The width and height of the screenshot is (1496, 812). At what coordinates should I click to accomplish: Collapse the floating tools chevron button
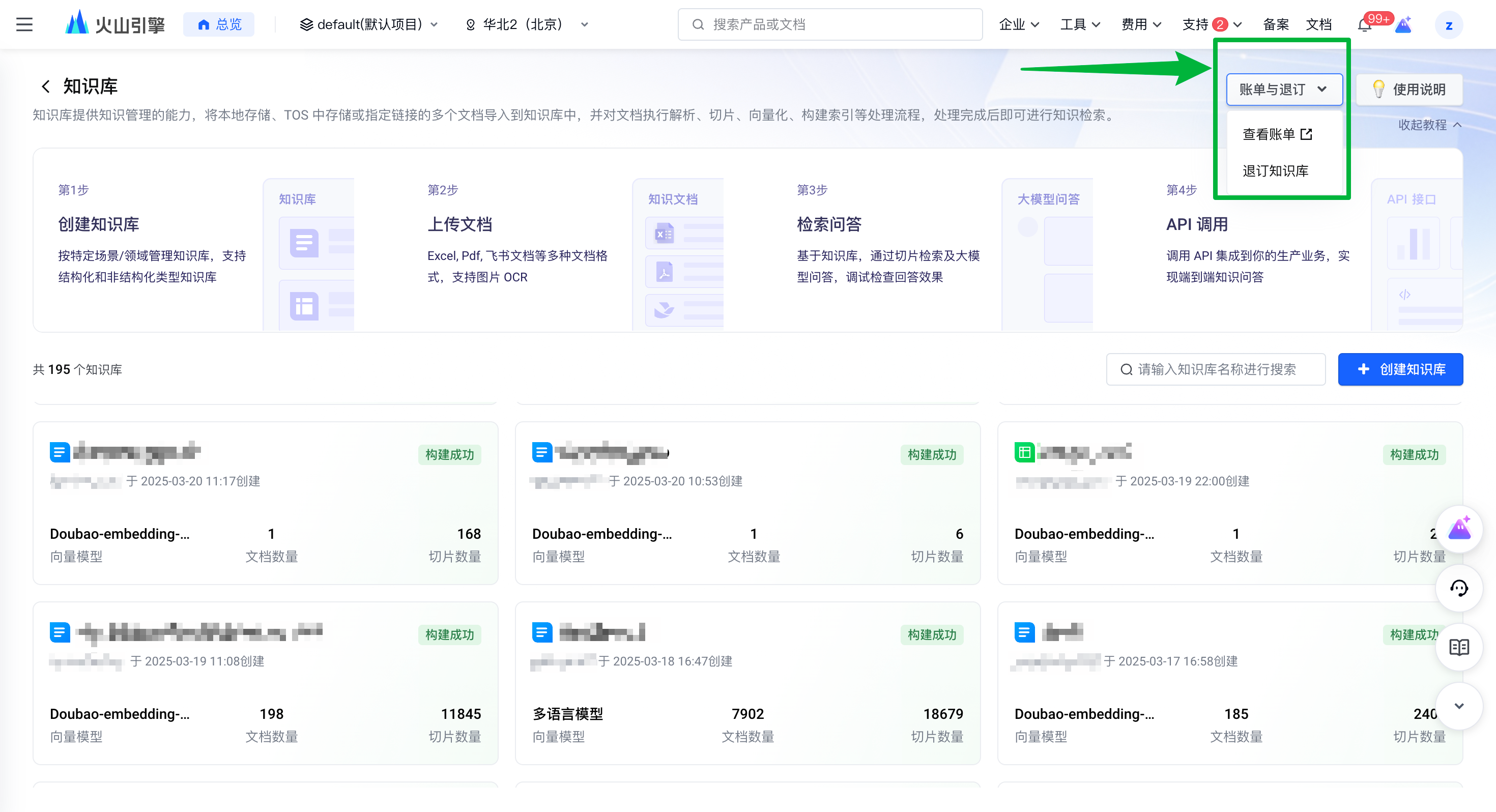tap(1459, 706)
